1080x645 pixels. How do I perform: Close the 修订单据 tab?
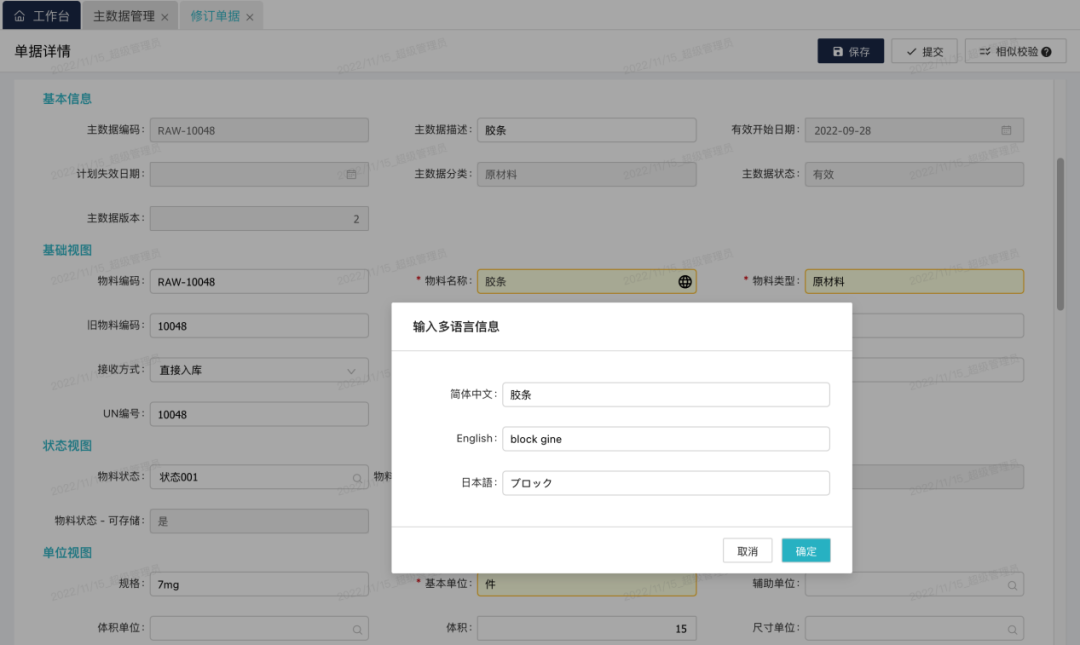tap(250, 17)
